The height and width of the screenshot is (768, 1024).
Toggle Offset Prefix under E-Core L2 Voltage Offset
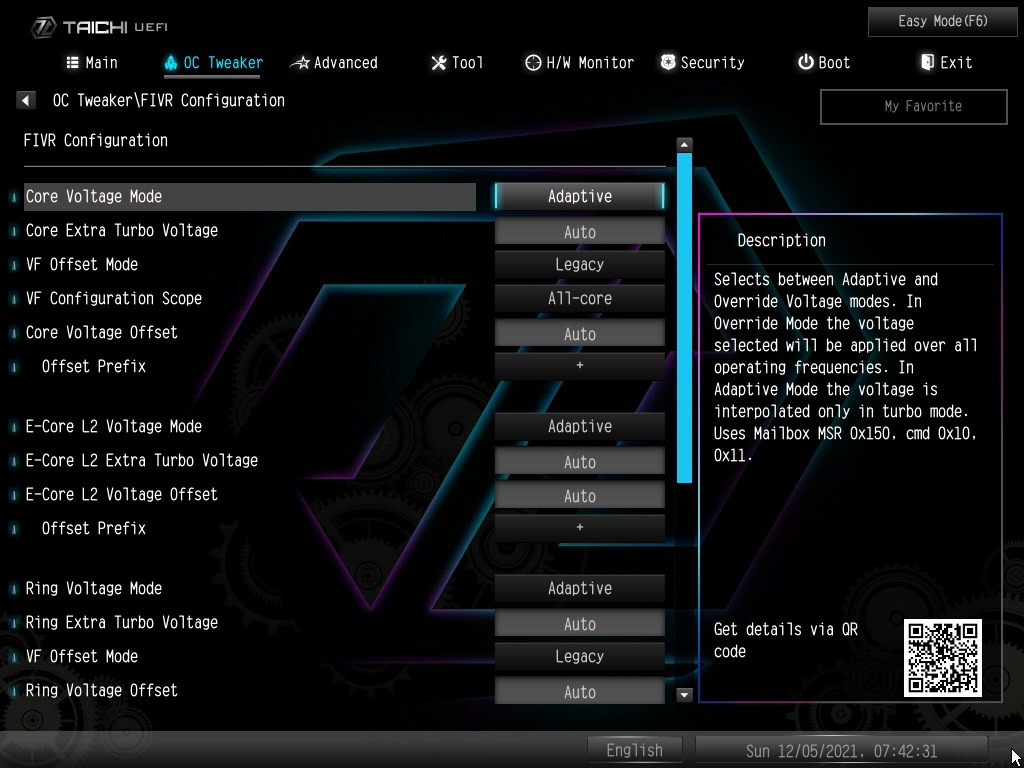pyautogui.click(x=579, y=528)
